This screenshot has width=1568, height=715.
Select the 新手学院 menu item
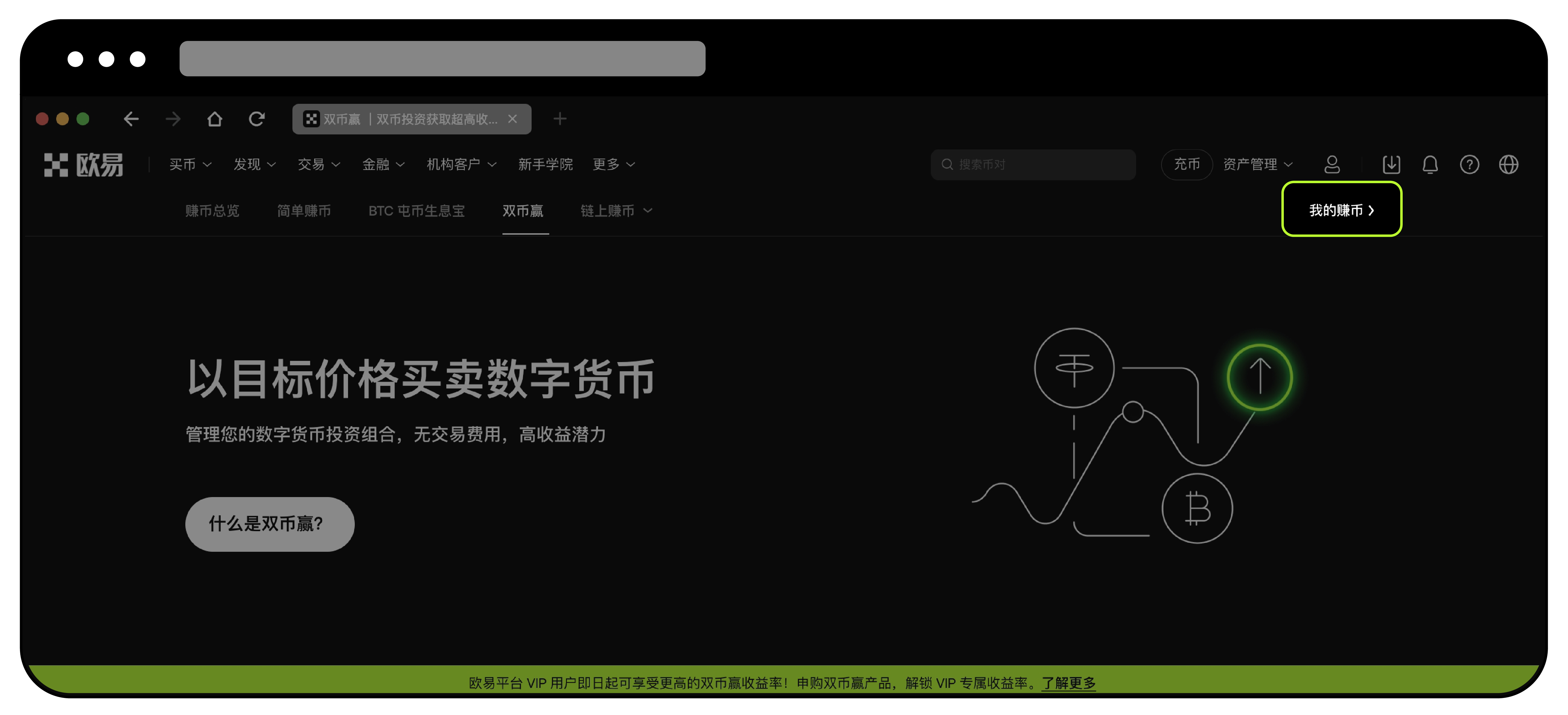coord(545,164)
